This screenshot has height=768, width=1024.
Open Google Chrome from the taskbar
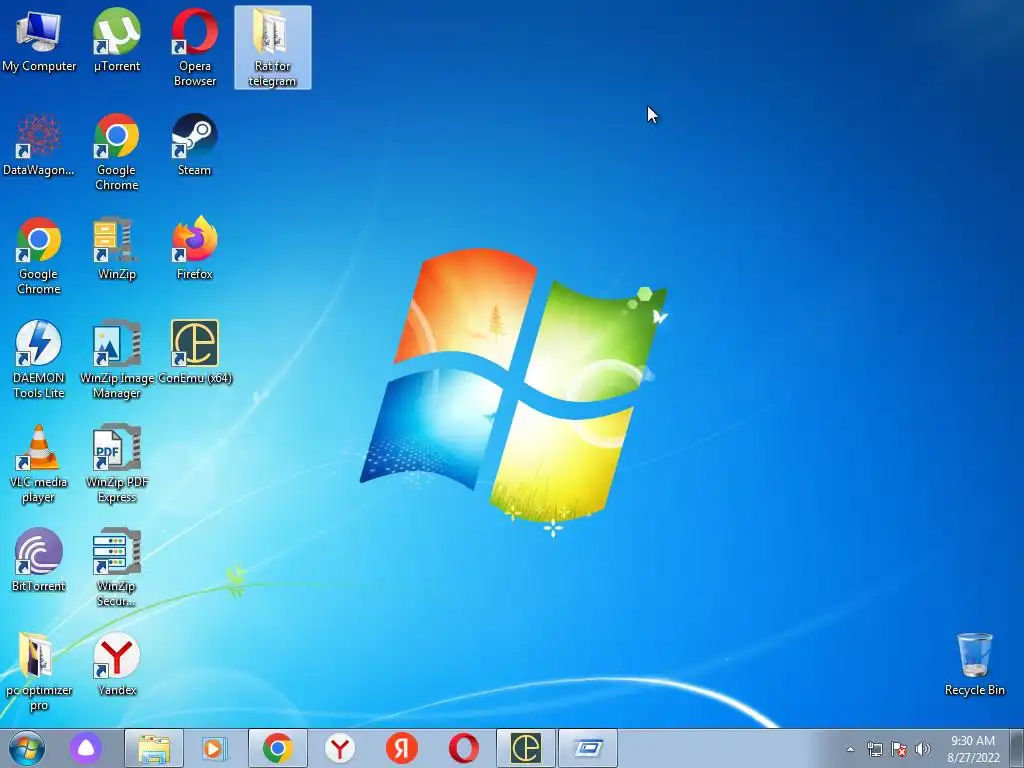pyautogui.click(x=278, y=748)
